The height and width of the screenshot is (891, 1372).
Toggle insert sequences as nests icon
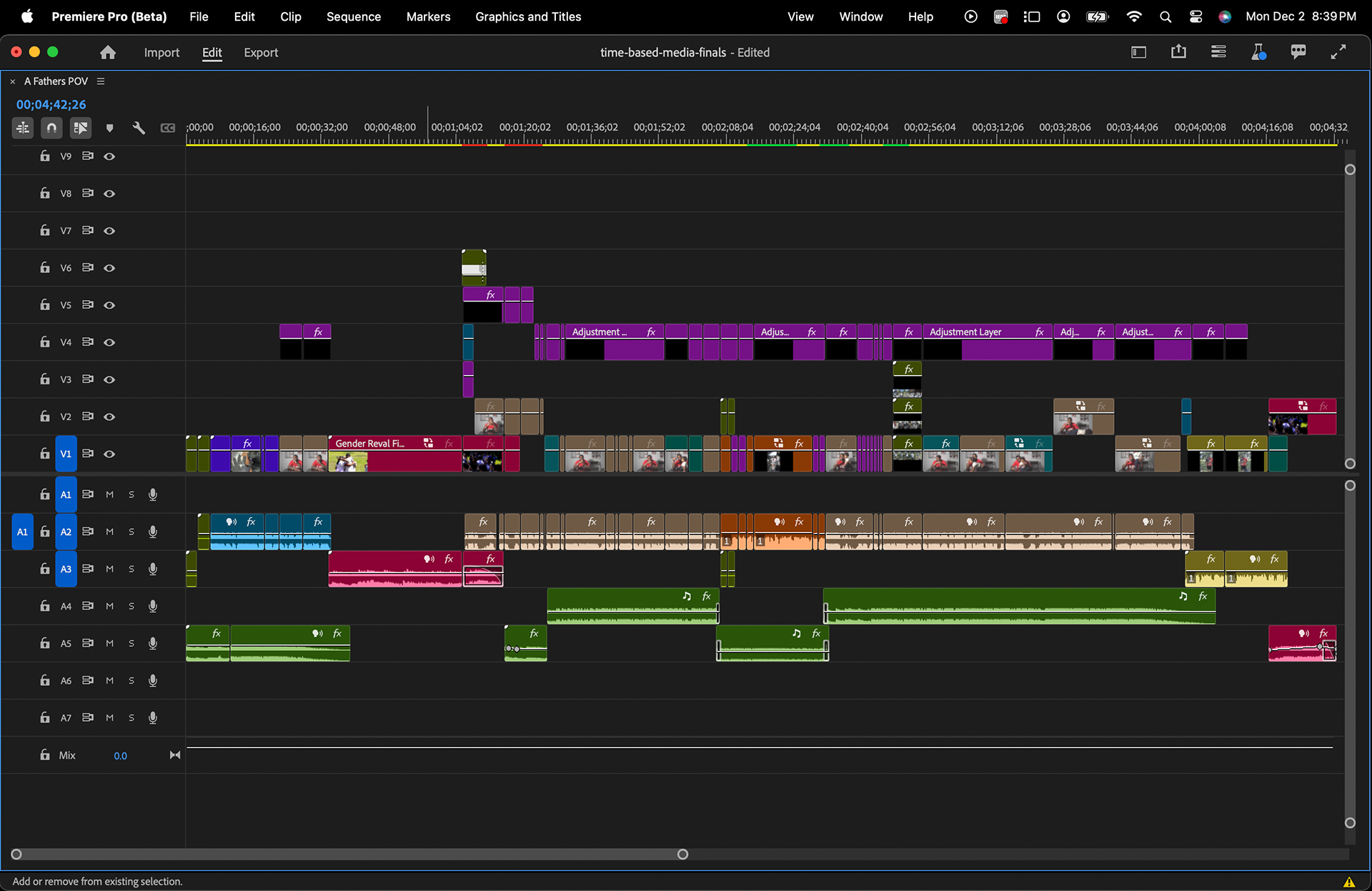(x=23, y=128)
